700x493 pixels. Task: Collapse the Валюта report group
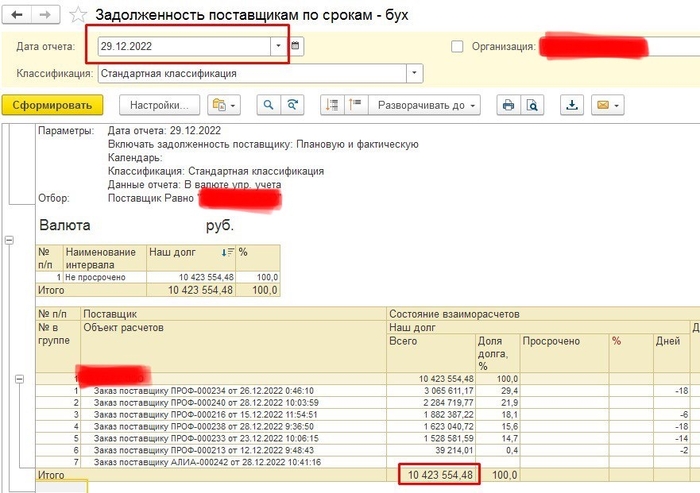(x=10, y=240)
